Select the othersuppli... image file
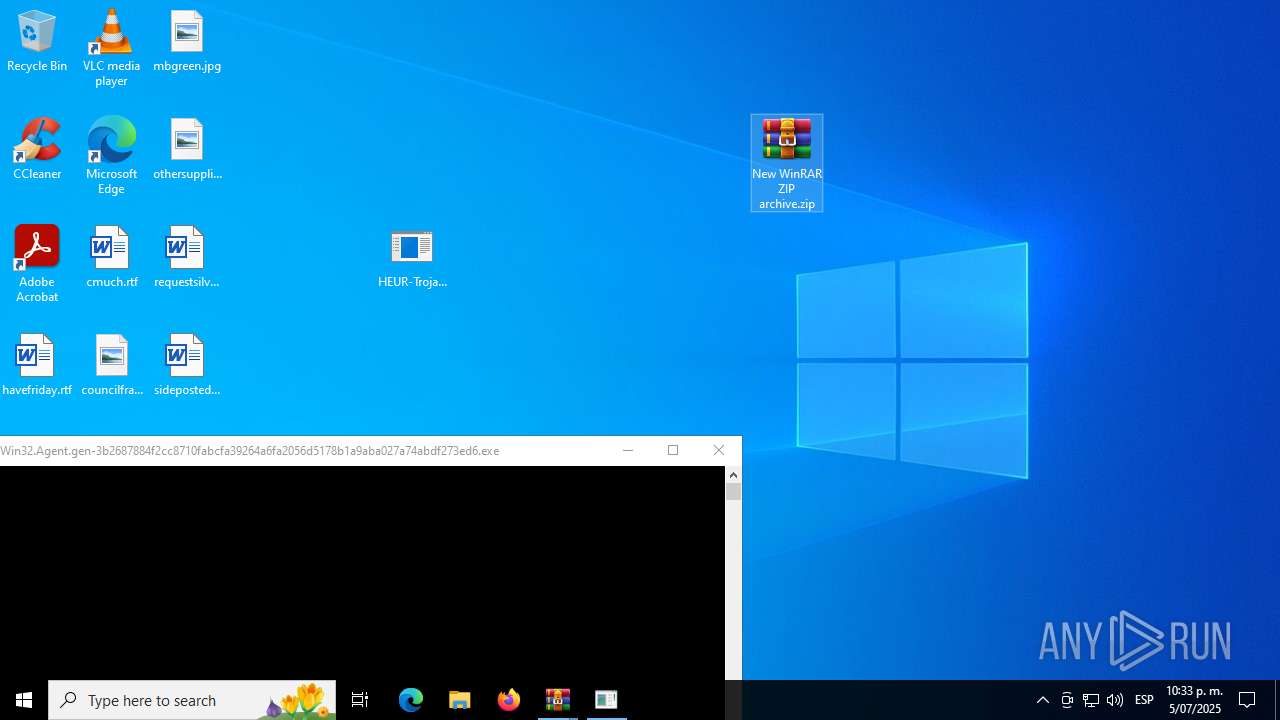The image size is (1280, 720). 187,150
